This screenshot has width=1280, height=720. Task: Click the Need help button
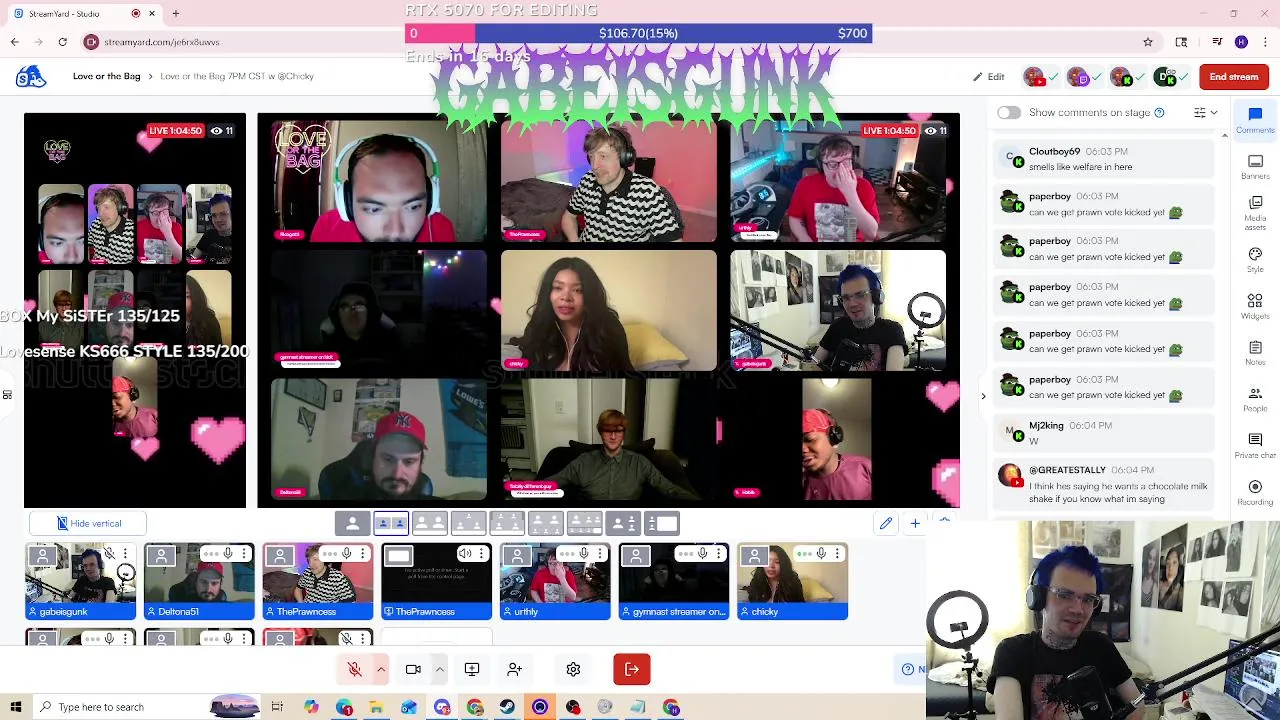click(x=912, y=669)
